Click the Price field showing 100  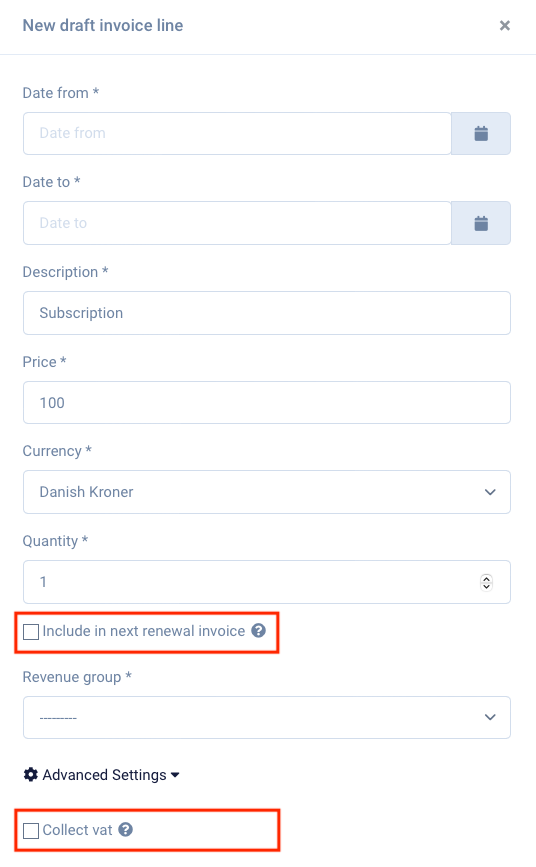click(267, 403)
